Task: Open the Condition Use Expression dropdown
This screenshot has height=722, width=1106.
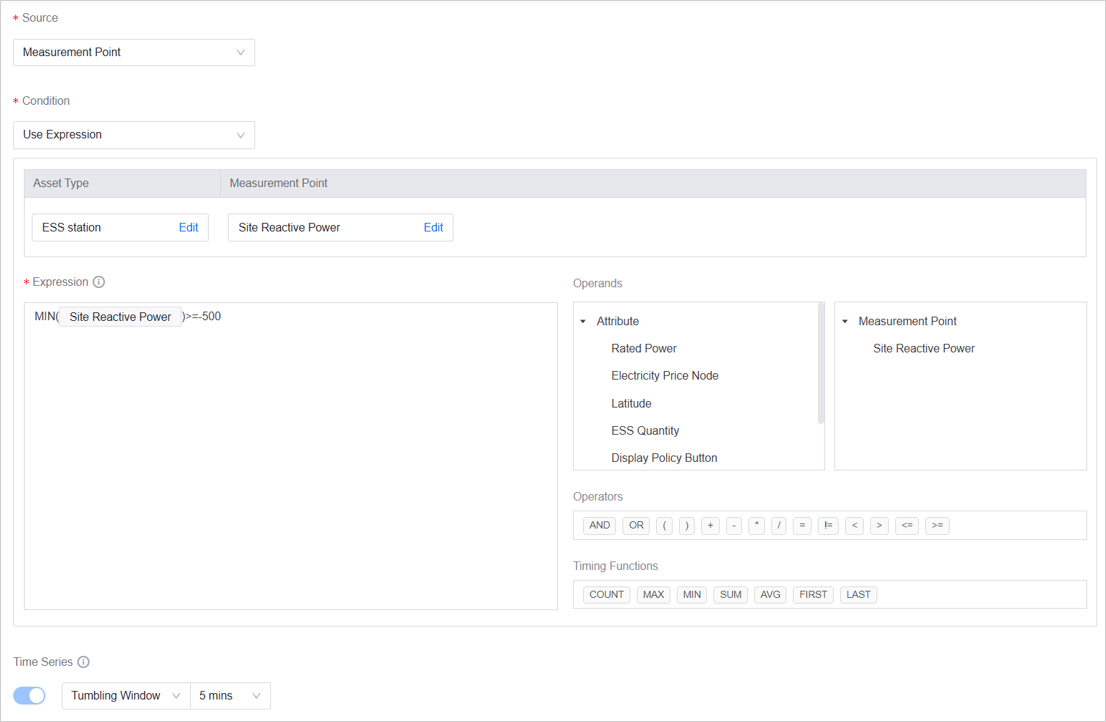Action: (134, 135)
